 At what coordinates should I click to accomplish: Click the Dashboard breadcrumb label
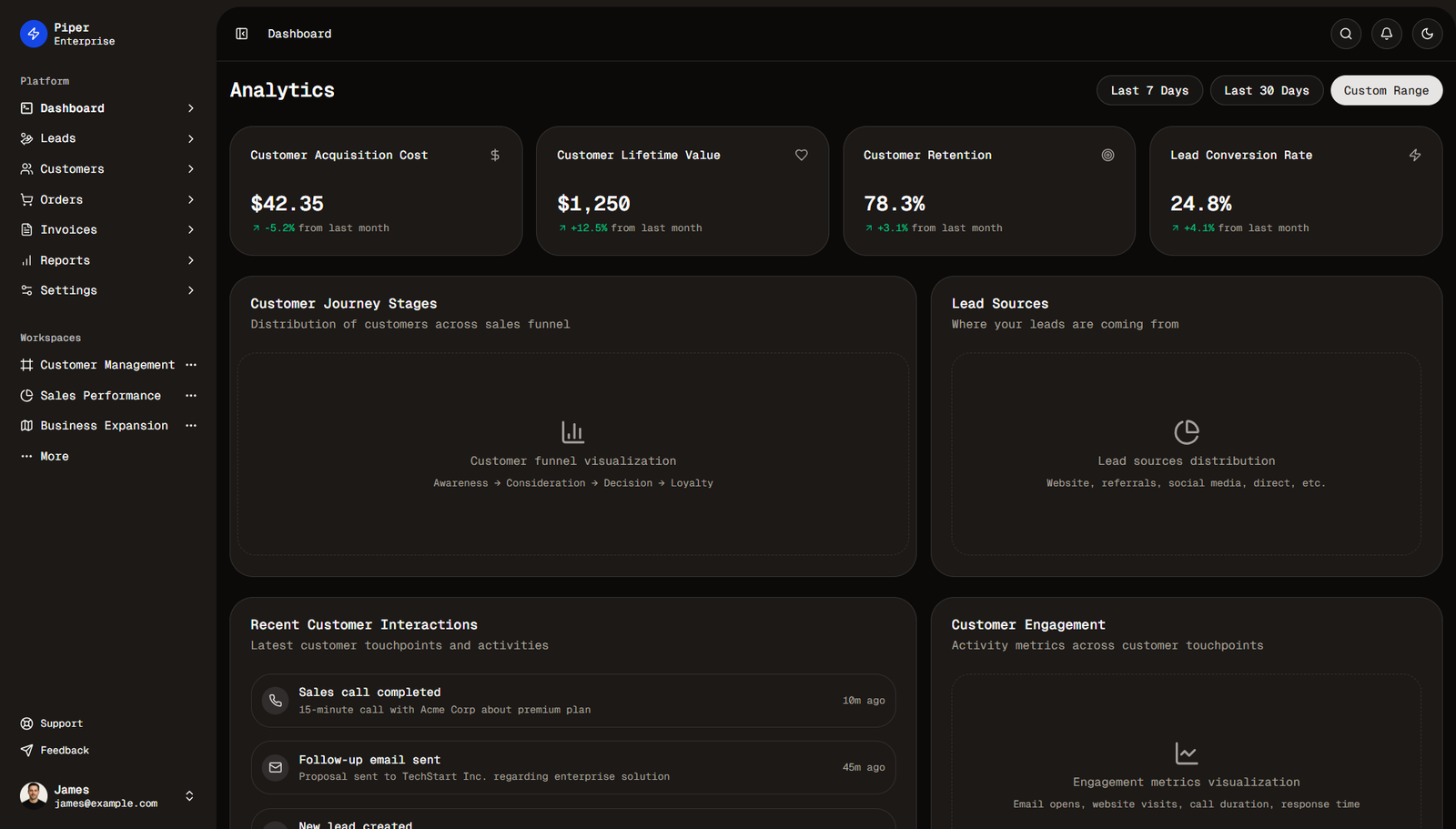(299, 34)
